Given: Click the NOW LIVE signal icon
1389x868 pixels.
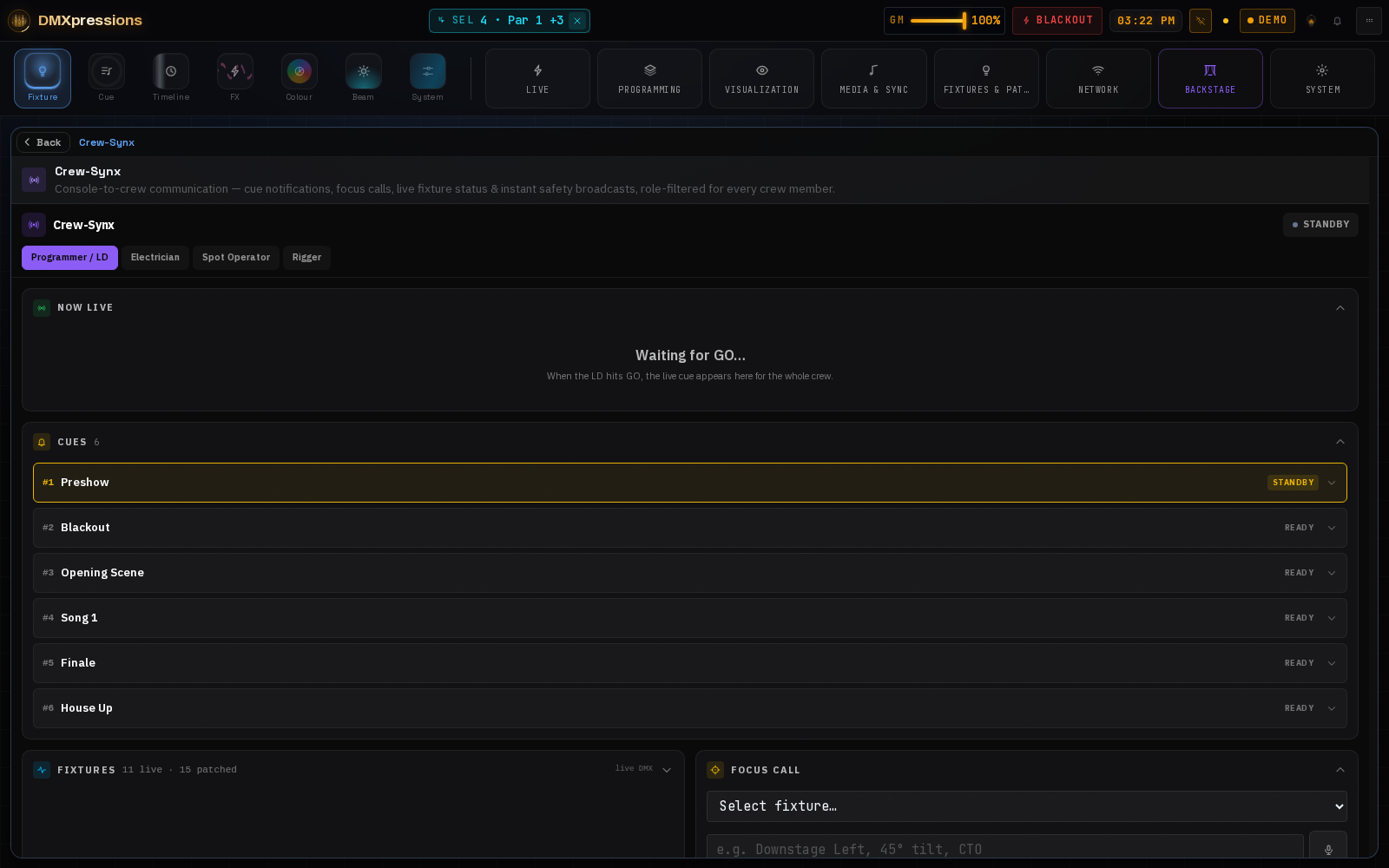Looking at the screenshot, I should click(42, 308).
